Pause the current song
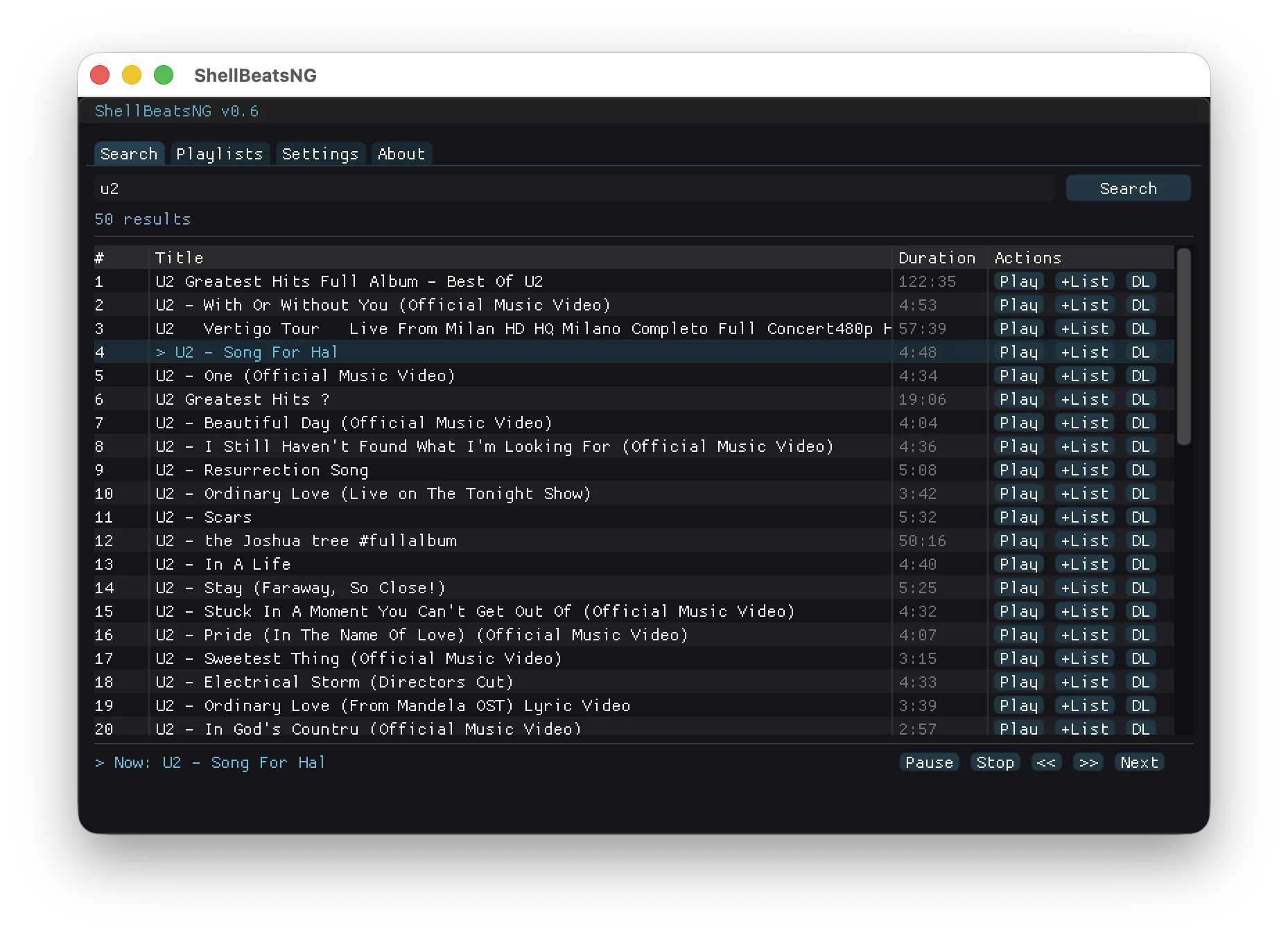The height and width of the screenshot is (937, 1288). coord(929,762)
